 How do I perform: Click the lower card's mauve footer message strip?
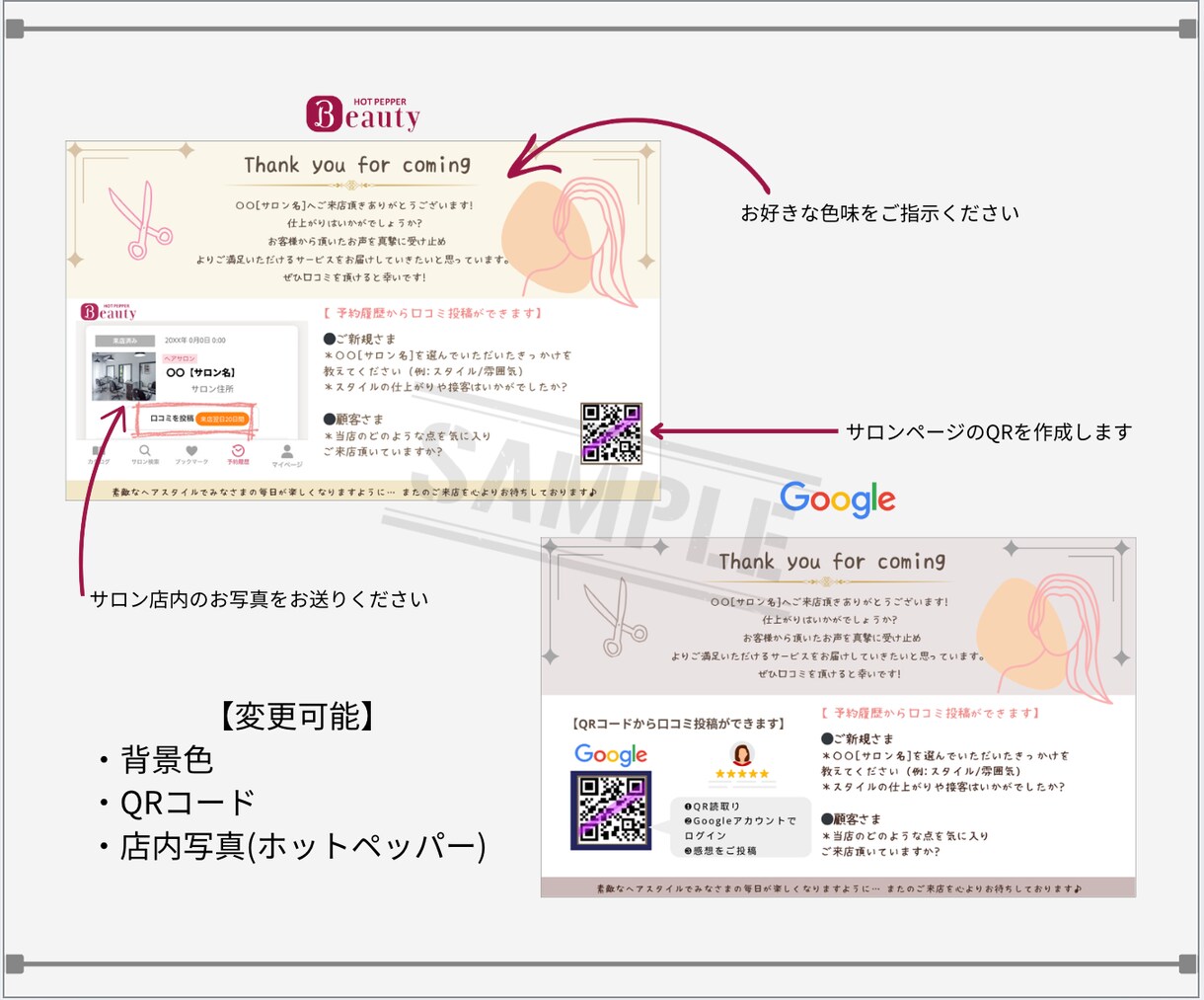[838, 887]
